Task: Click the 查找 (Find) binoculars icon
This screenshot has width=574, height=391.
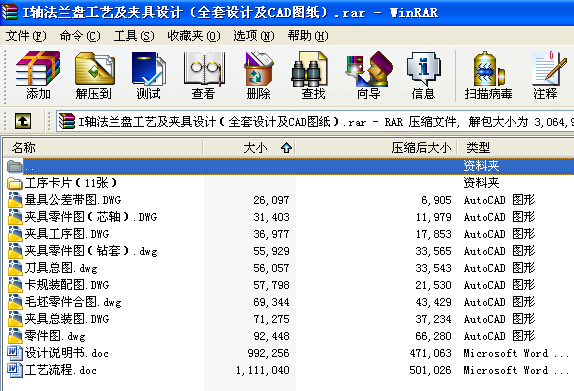Action: pyautogui.click(x=309, y=68)
